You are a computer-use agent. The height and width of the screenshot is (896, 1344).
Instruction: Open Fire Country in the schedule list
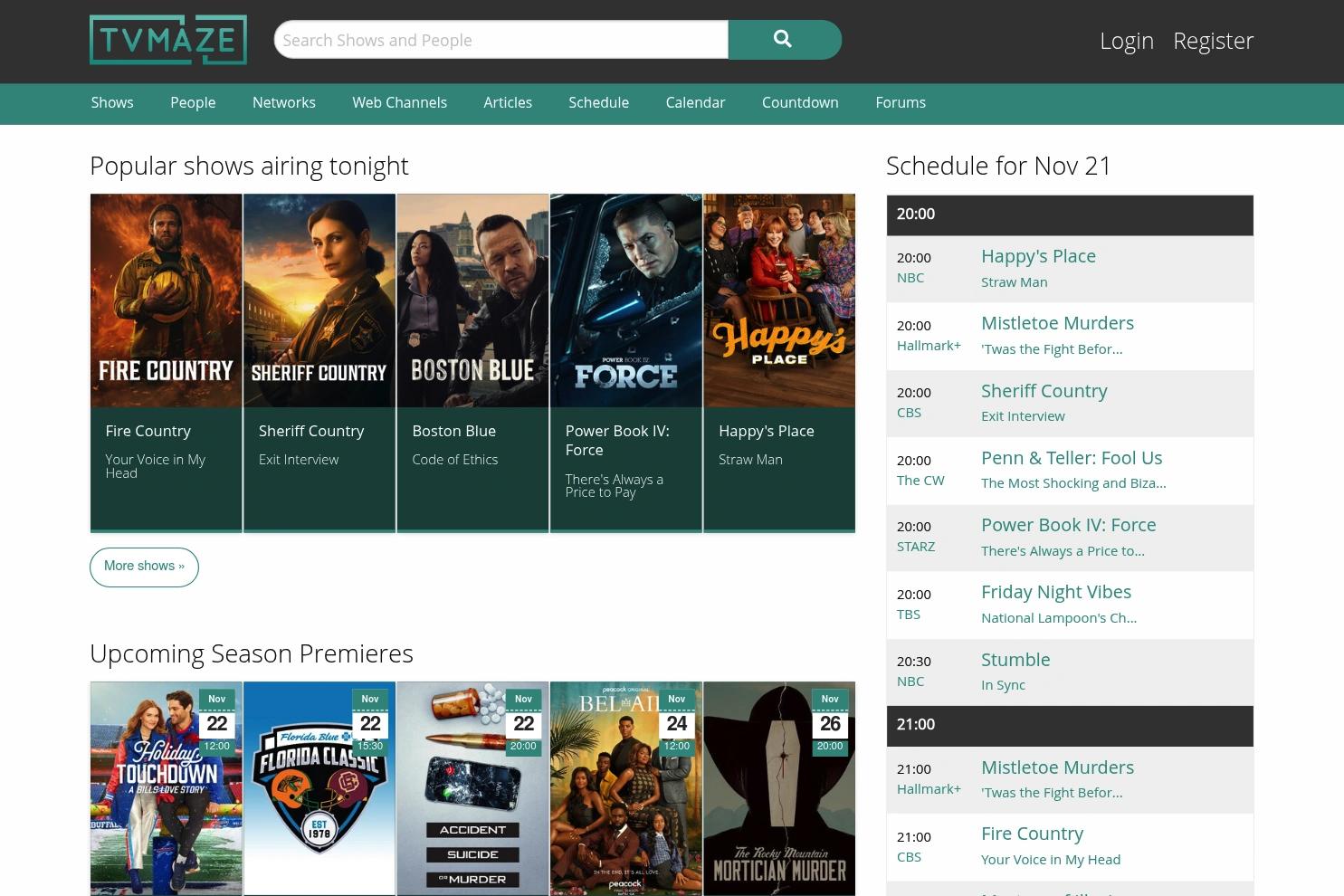(x=1032, y=834)
